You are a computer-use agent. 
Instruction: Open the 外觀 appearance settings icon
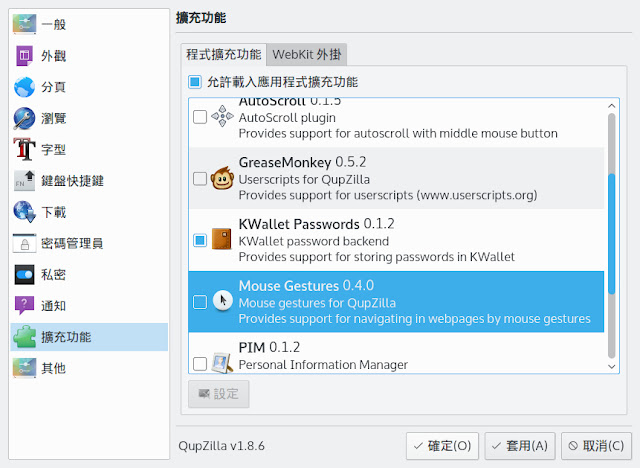24,55
